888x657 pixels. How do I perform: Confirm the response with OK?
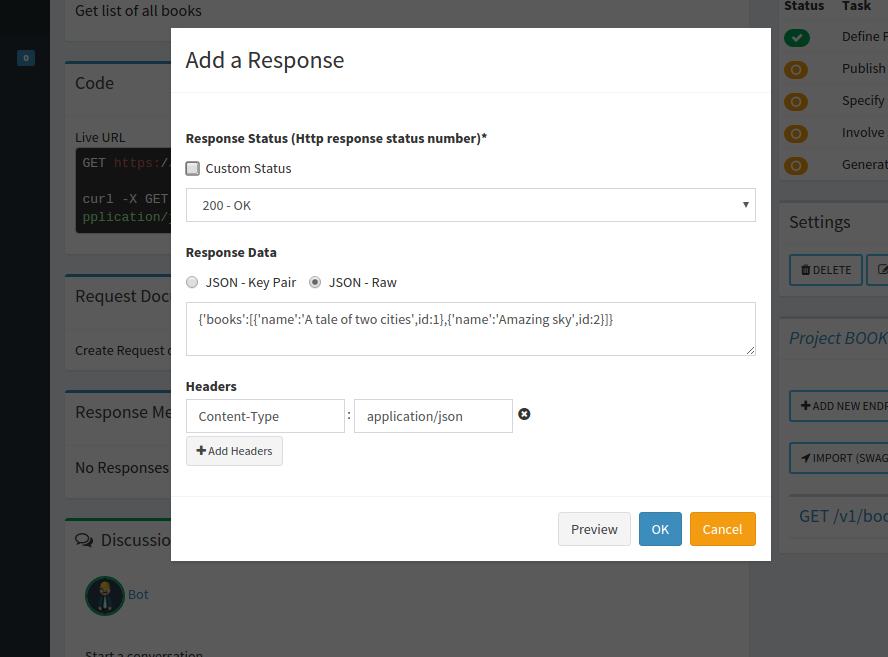click(x=660, y=529)
